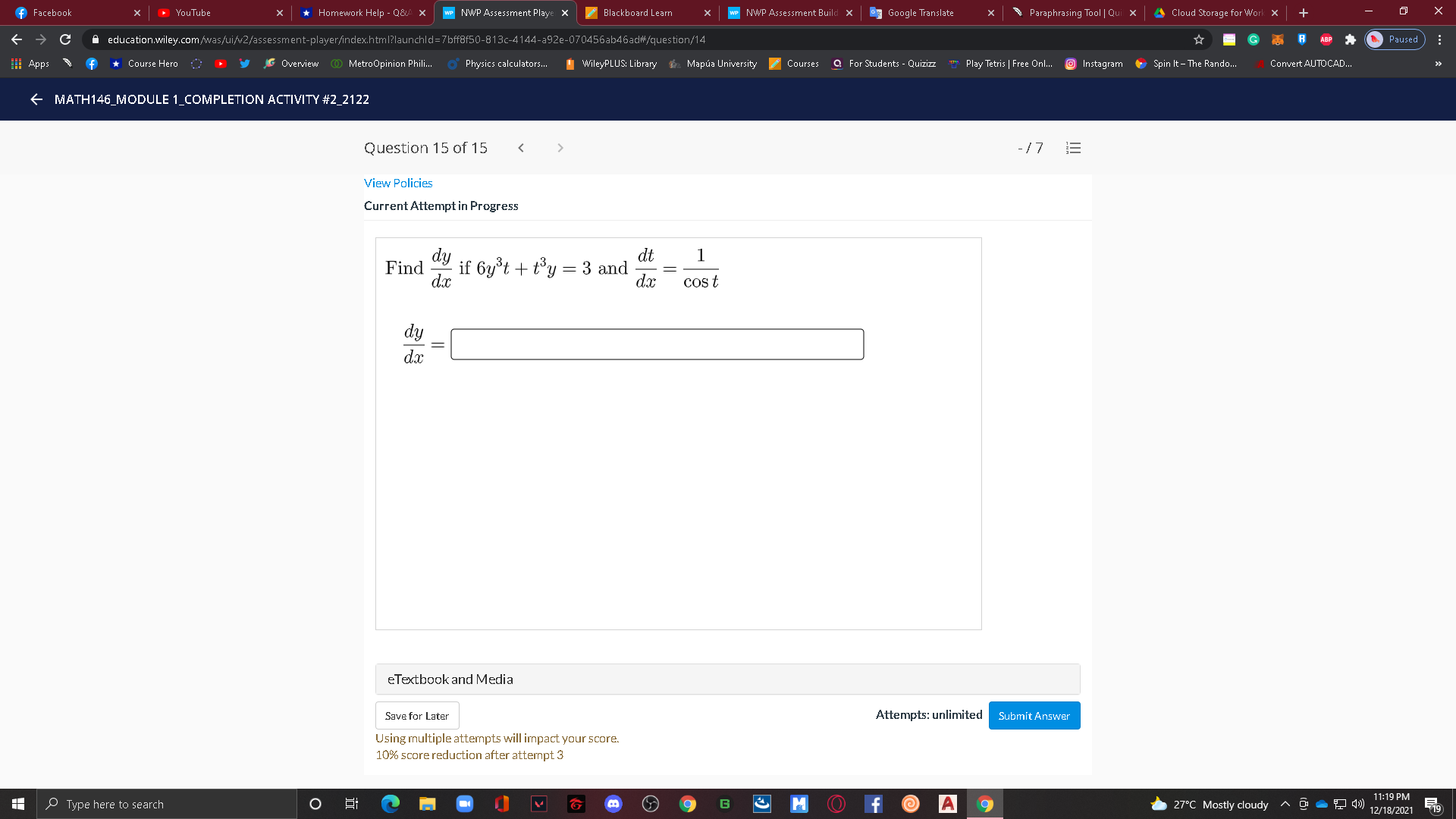The height and width of the screenshot is (819, 1456).
Task: Click the dy/dx answer input box
Action: (x=657, y=344)
